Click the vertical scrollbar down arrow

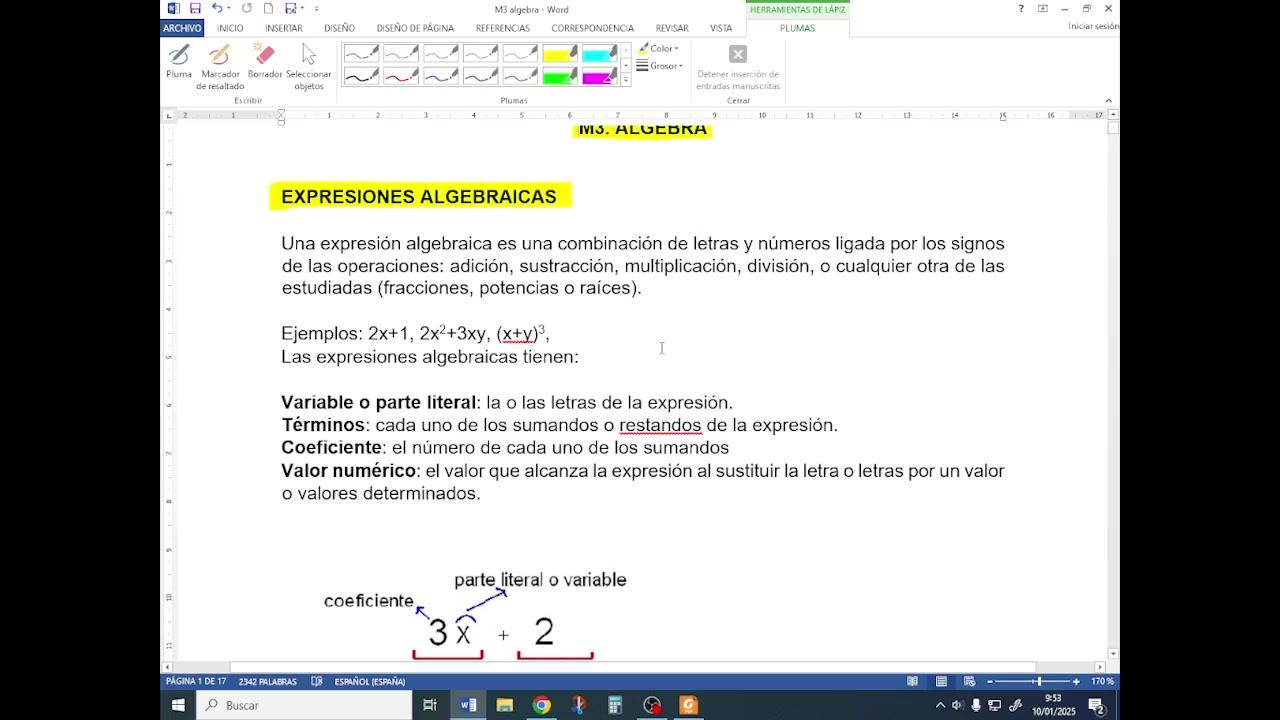pyautogui.click(x=1113, y=654)
